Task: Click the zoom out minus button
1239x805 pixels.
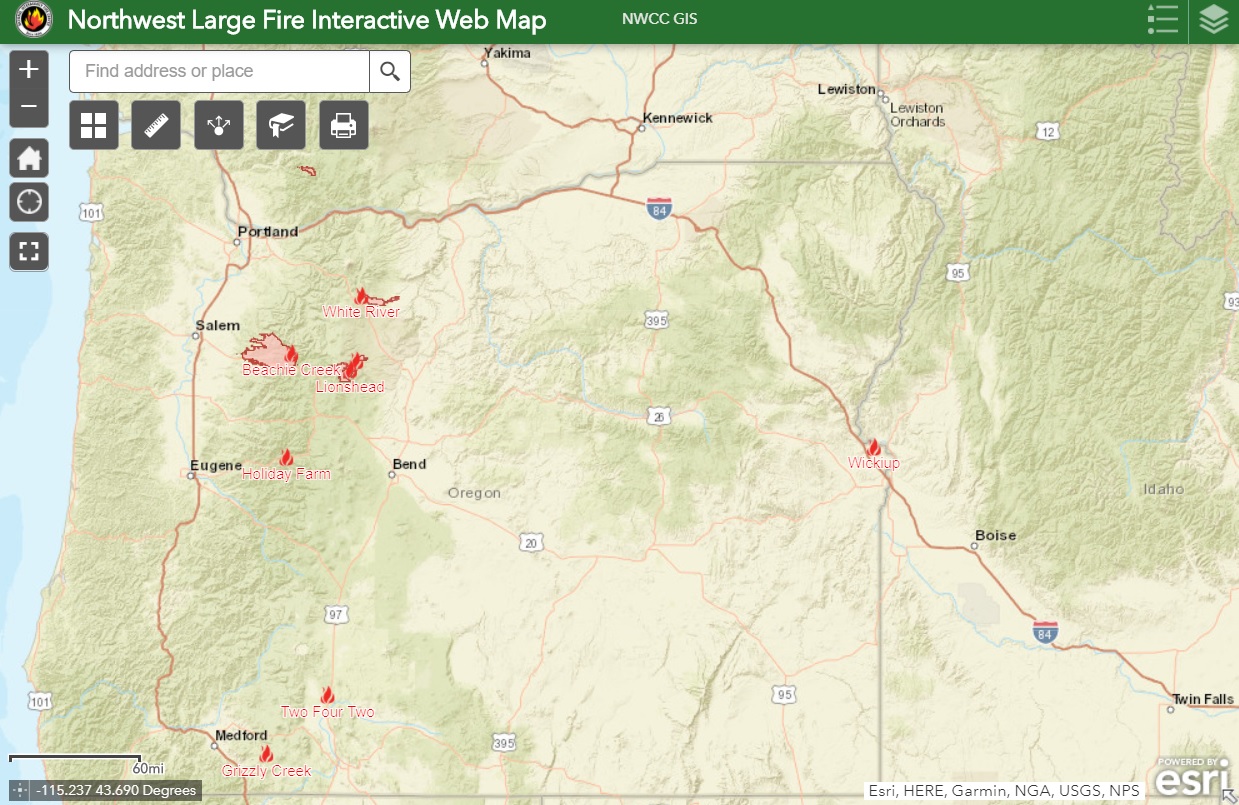Action: [29, 107]
